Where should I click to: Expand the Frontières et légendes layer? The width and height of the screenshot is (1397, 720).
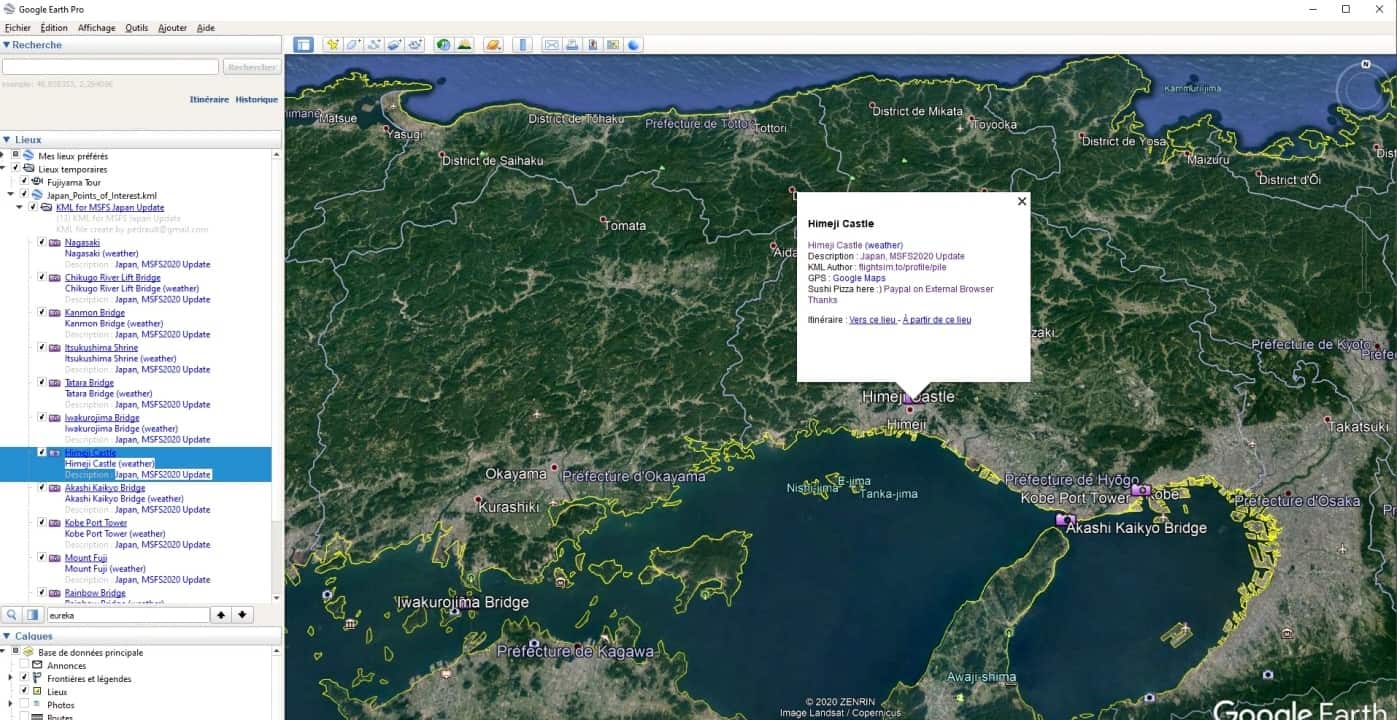[x=11, y=678]
